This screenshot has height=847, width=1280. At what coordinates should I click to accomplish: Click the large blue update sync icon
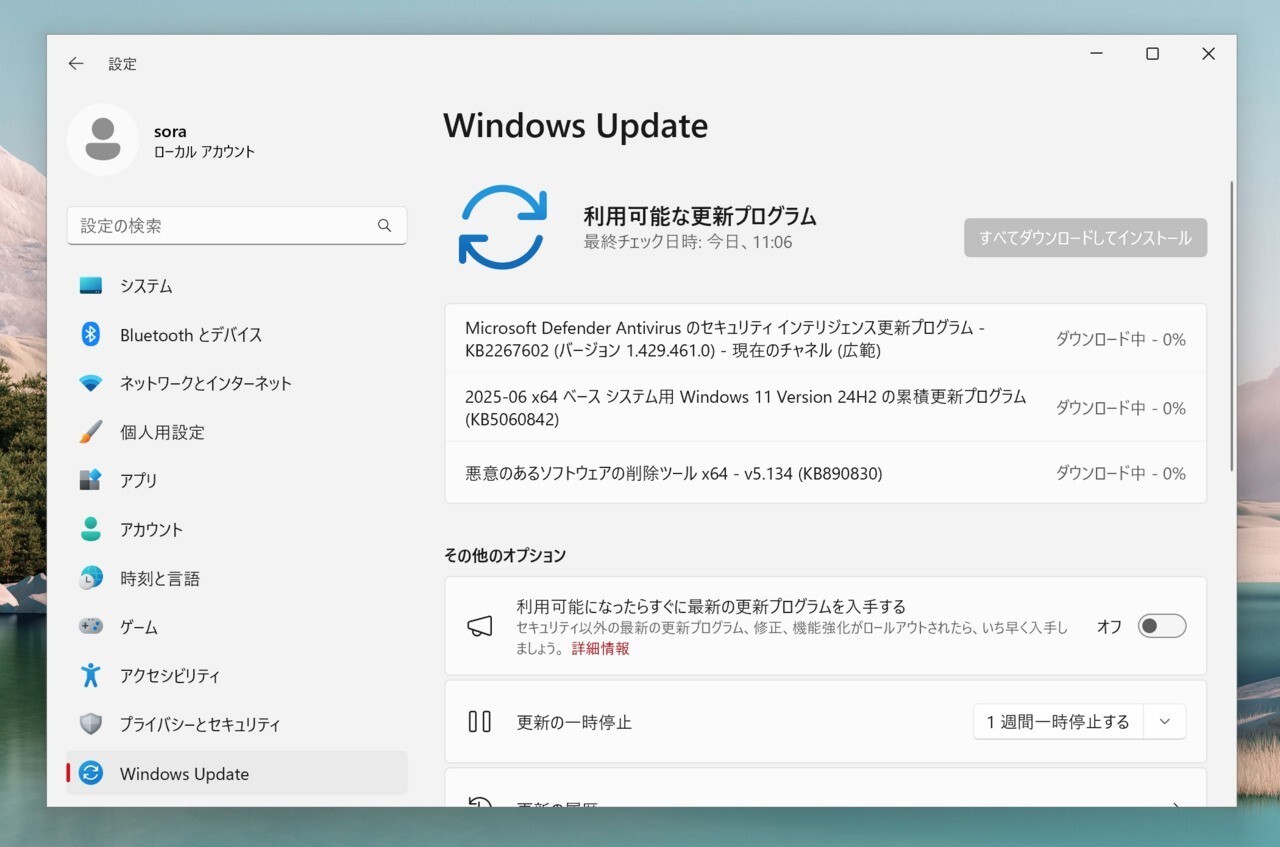click(x=502, y=227)
